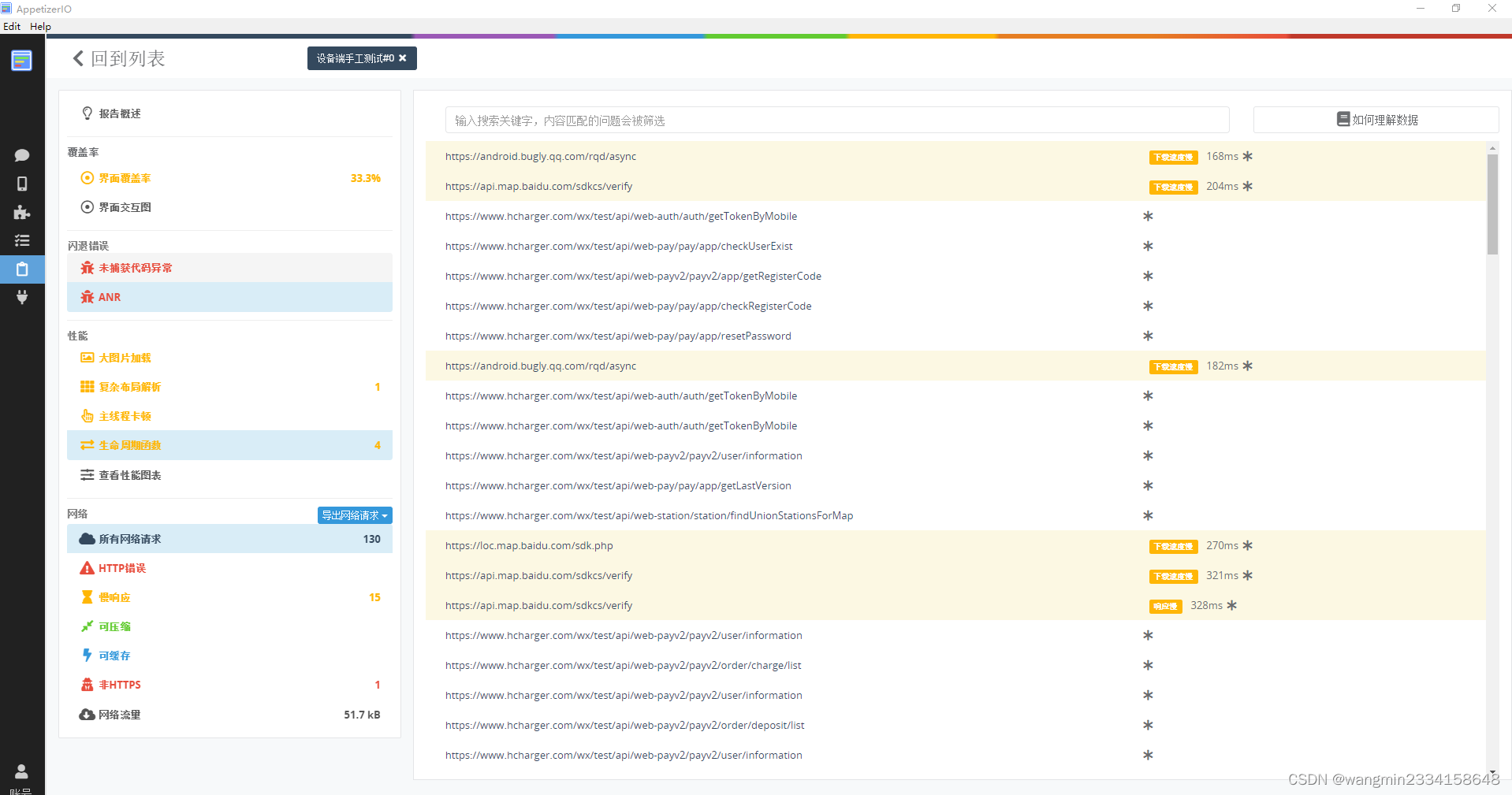This screenshot has height=795, width=1512.
Task: Click the 168ms timing value
Action: pos(1222,156)
